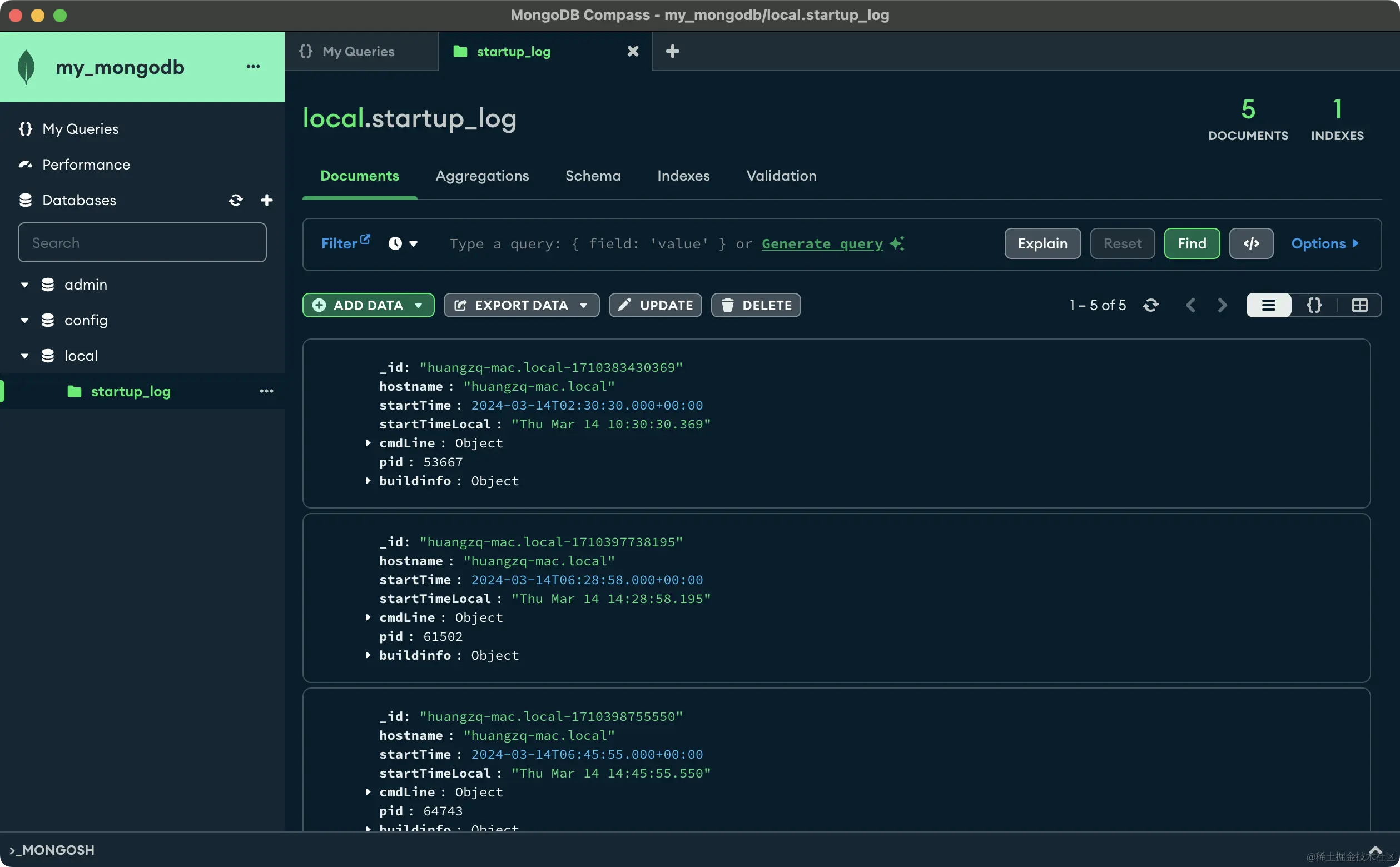The image size is (1400, 867).
Task: Open the query history dropdown
Action: [403, 243]
